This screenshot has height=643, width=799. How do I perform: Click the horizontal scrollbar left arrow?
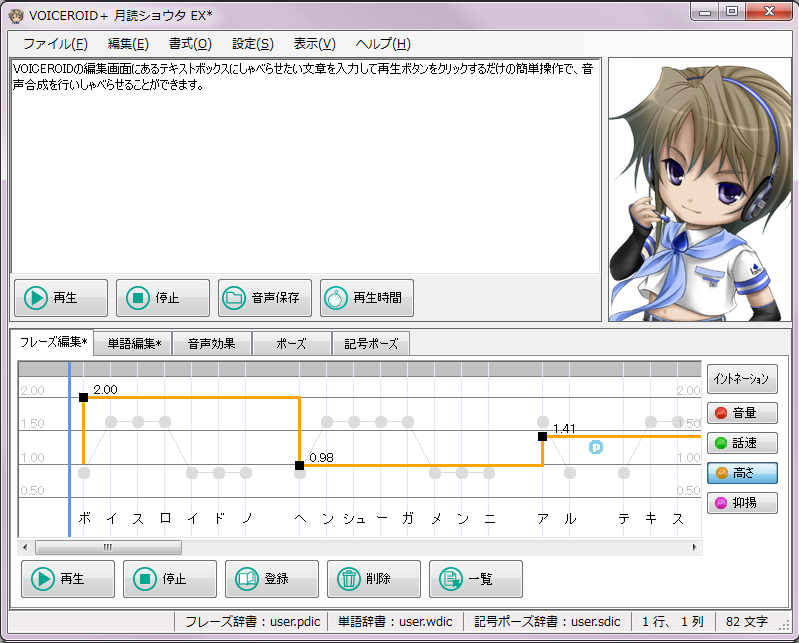[x=25, y=547]
